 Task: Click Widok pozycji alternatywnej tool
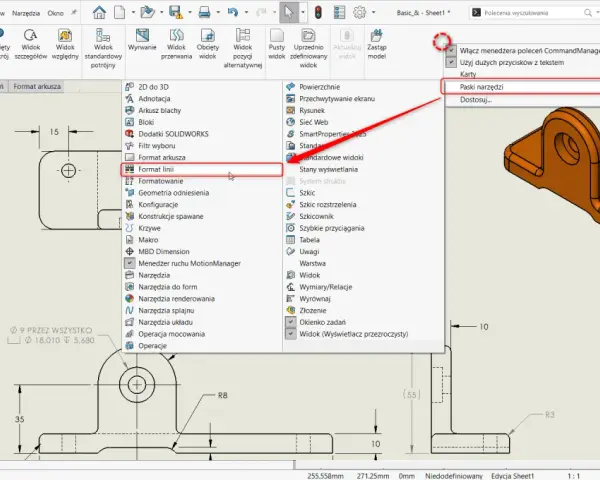[243, 49]
